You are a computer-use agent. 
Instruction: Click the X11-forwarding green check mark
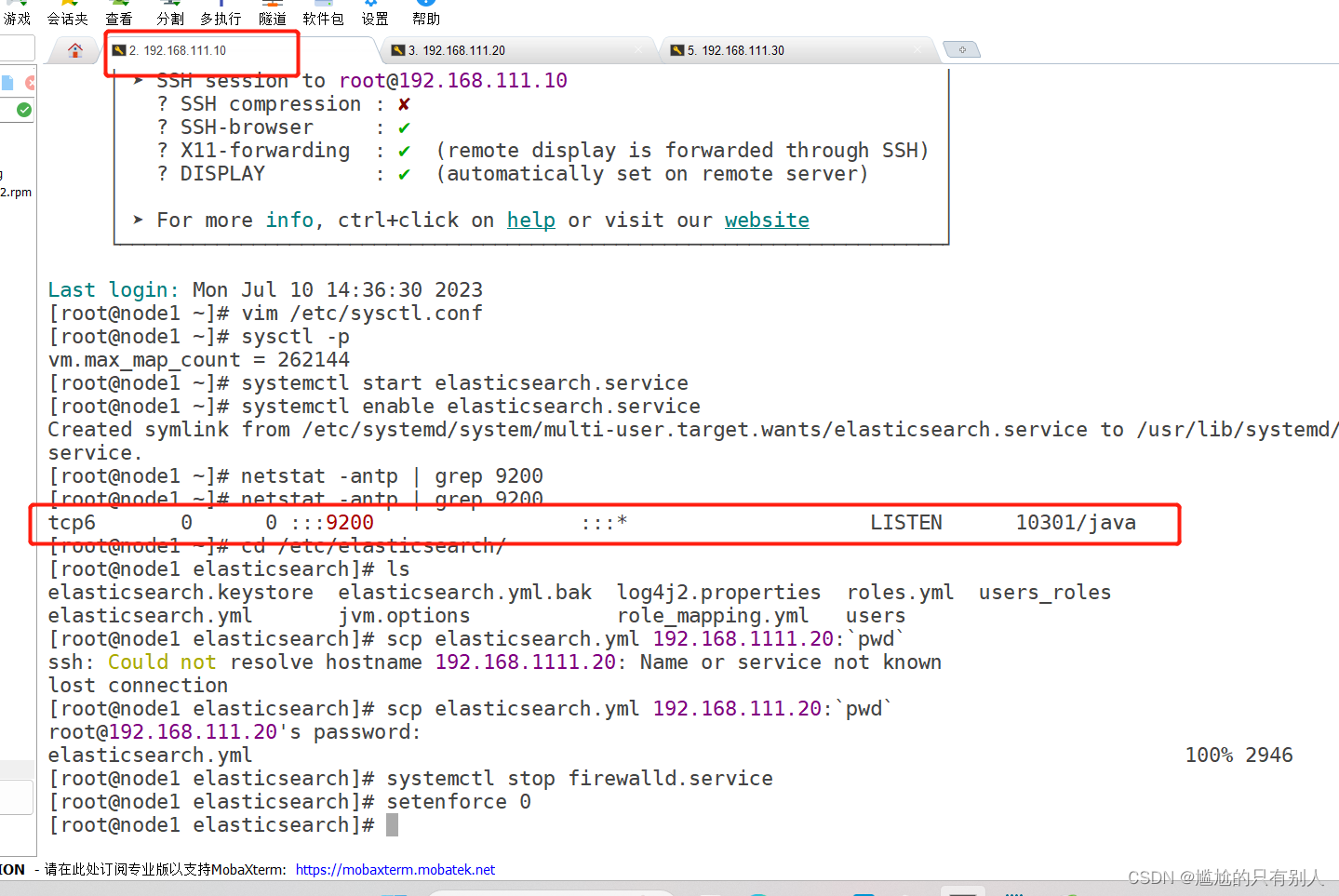coord(404,151)
